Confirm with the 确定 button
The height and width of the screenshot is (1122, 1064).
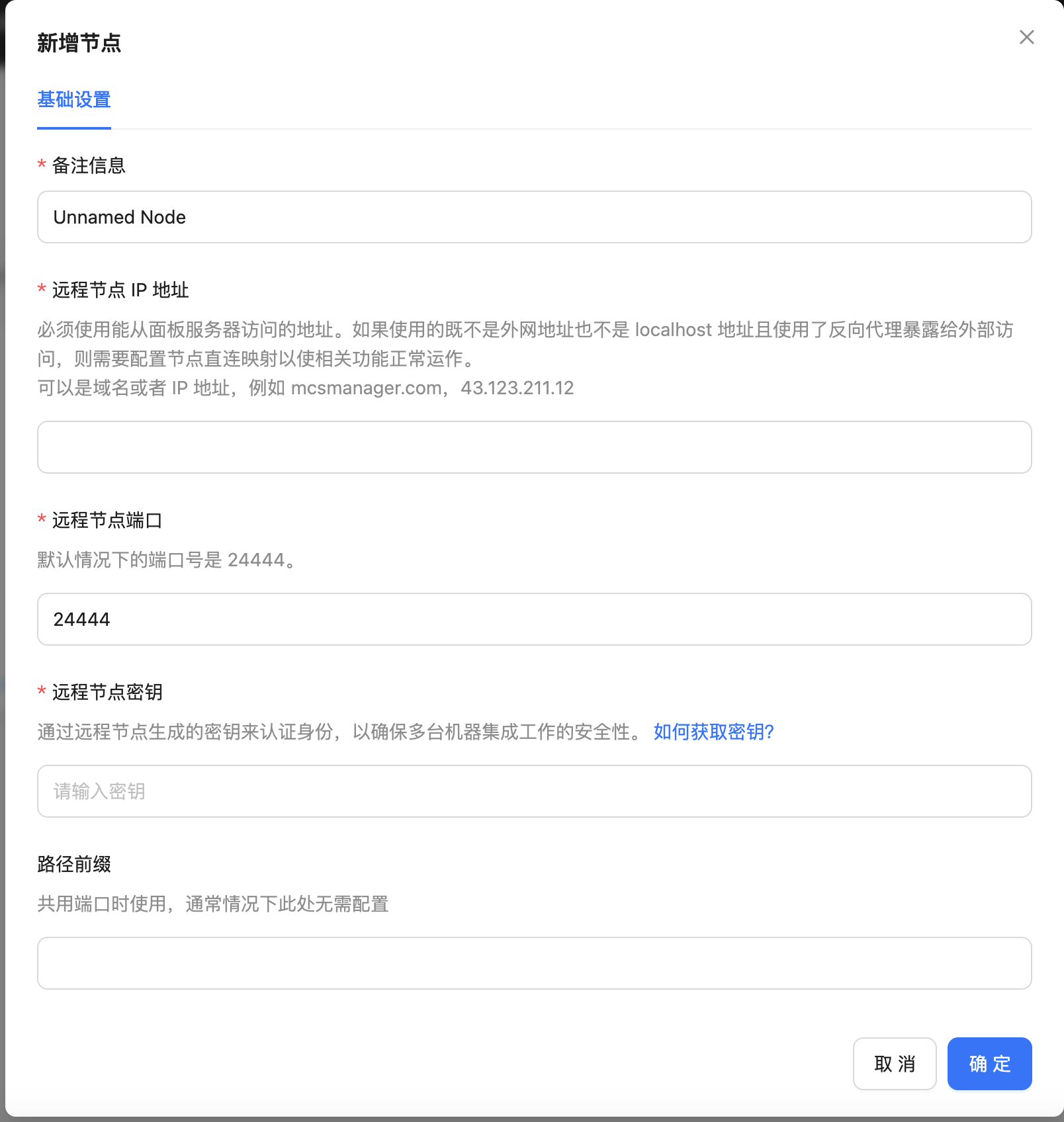tap(990, 1064)
